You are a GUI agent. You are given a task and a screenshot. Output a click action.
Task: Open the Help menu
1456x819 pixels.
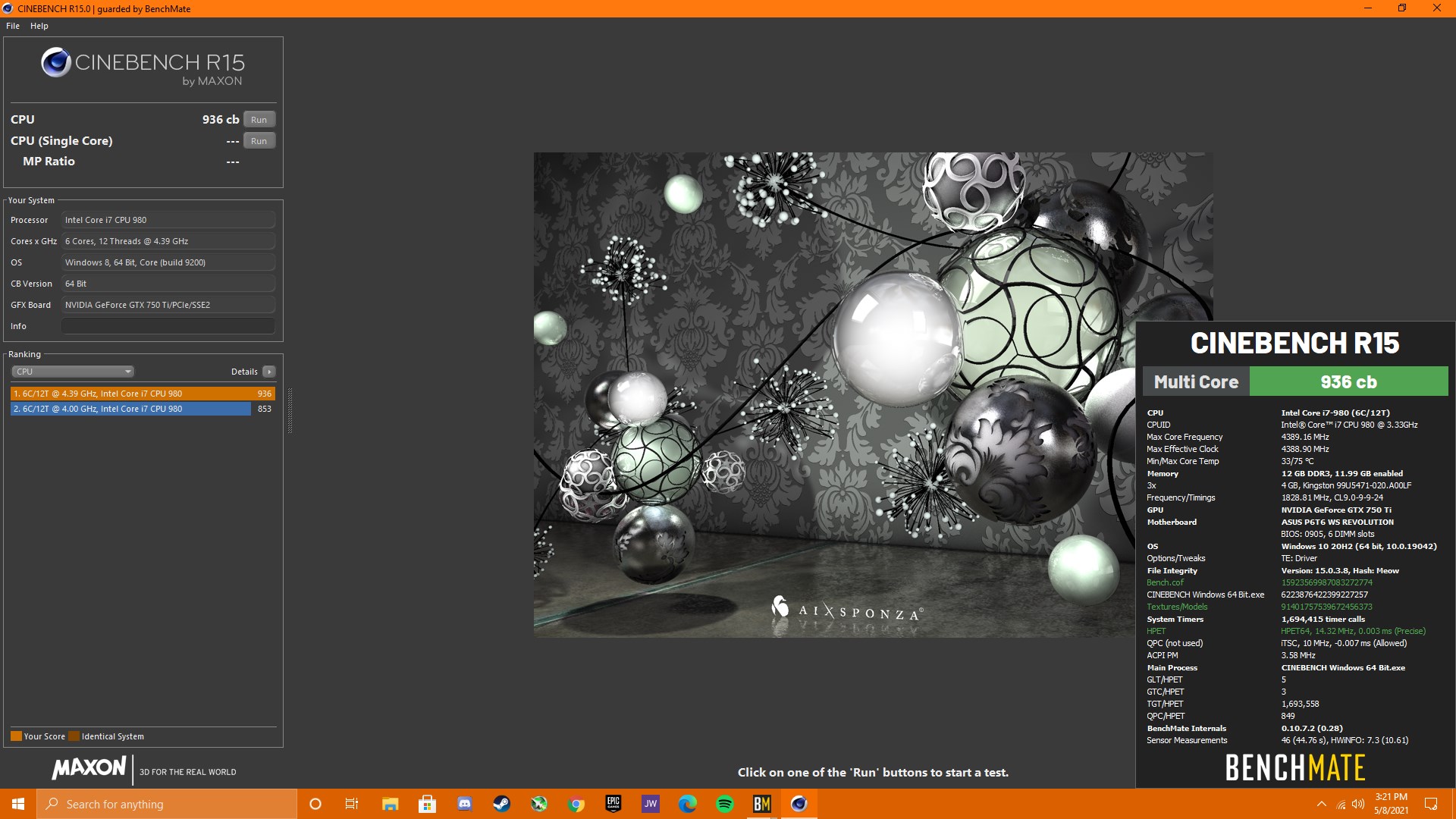coord(39,26)
